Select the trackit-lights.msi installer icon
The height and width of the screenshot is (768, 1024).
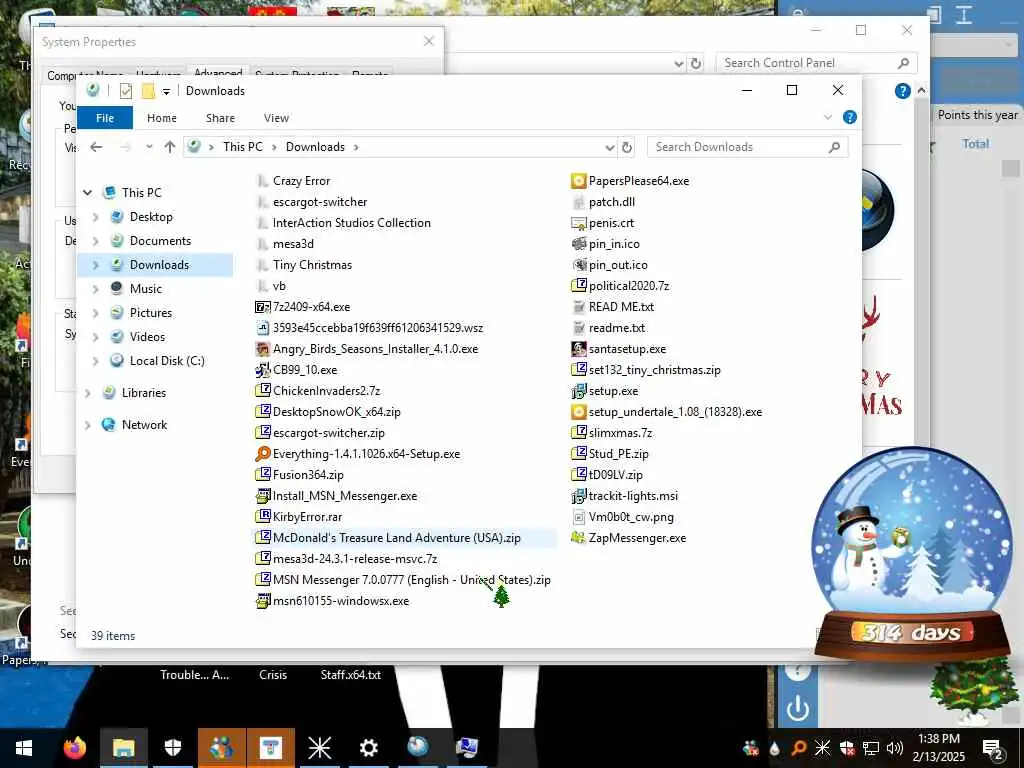[579, 496]
